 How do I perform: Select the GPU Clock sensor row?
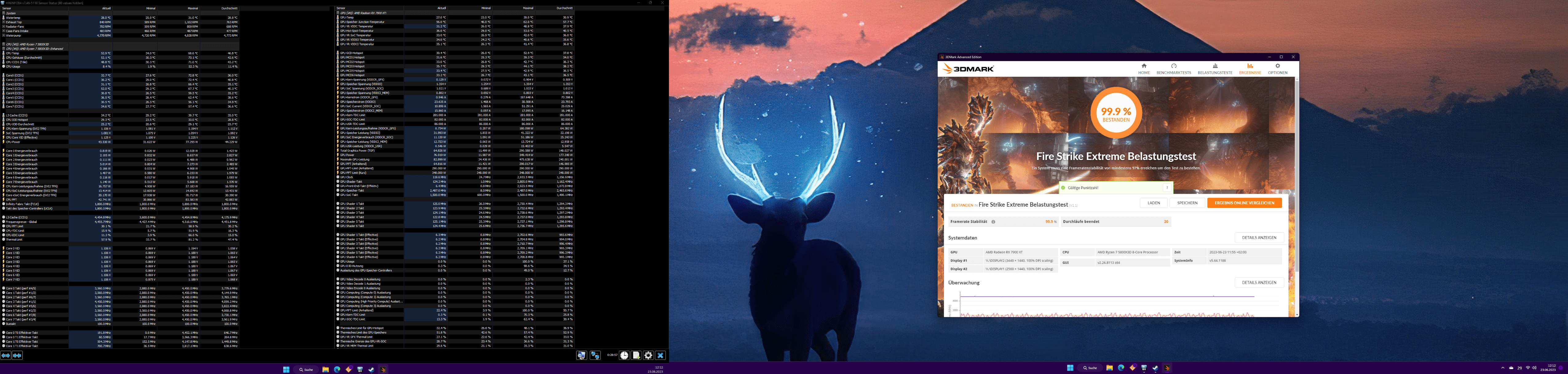pos(455,177)
